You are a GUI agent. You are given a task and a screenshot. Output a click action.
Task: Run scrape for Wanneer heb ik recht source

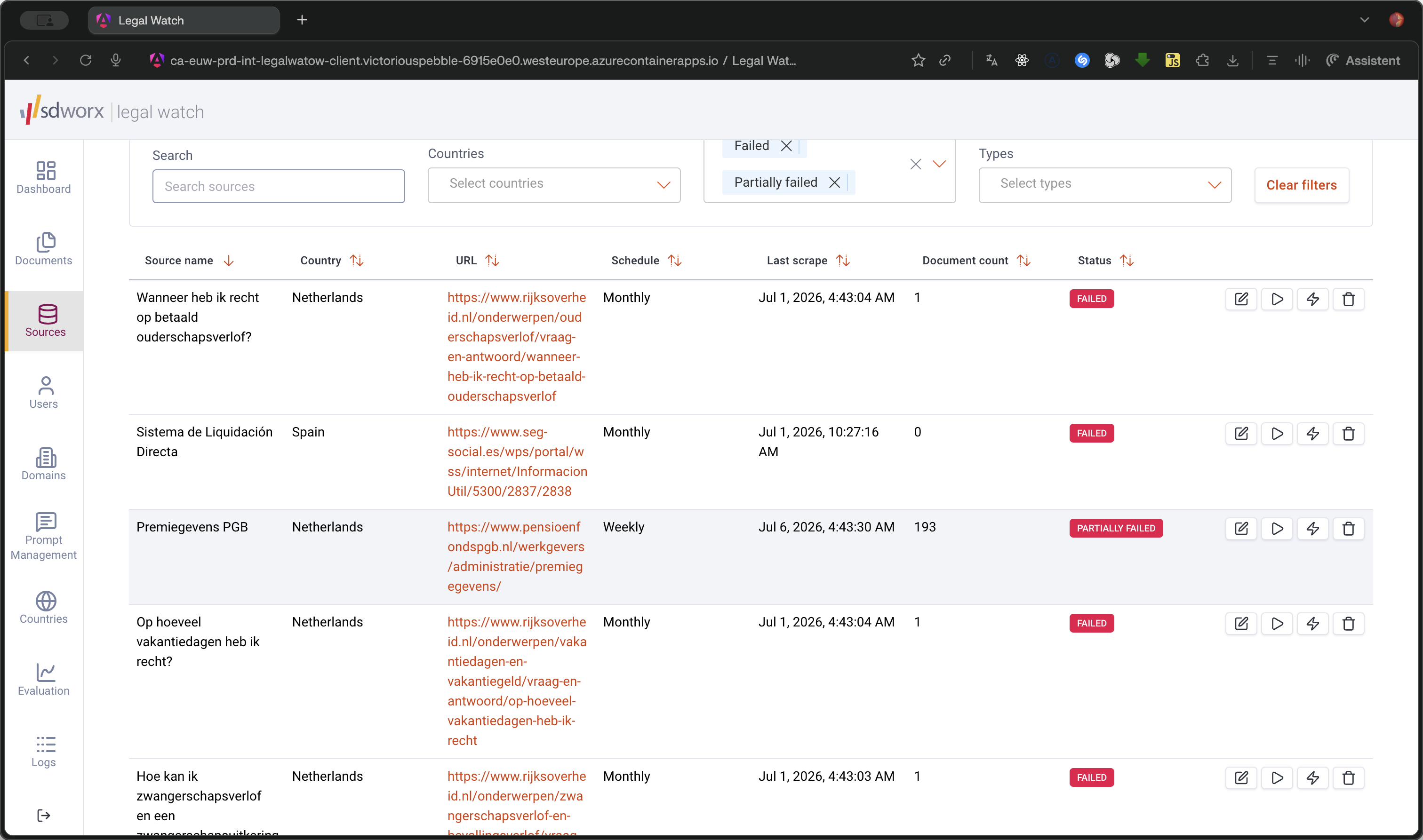(1276, 299)
